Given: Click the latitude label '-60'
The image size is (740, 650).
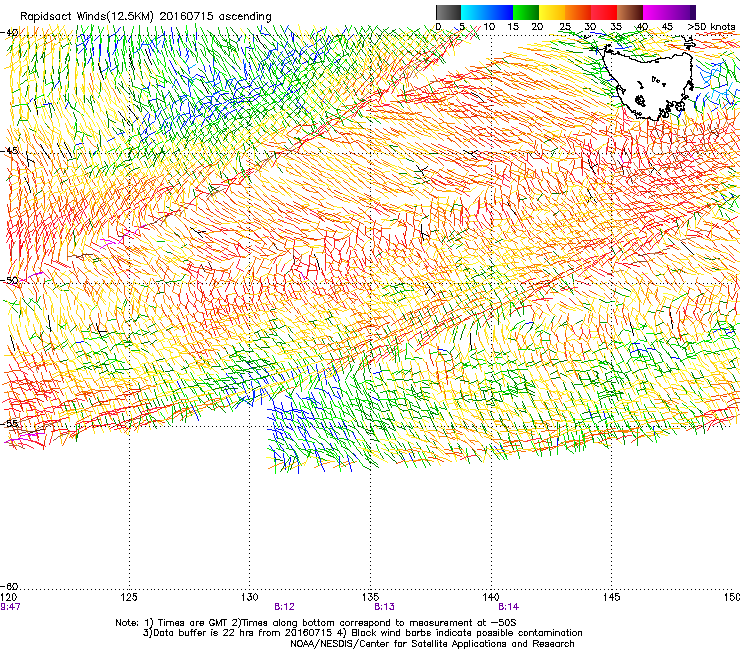Looking at the screenshot, I should click(x=10, y=586).
